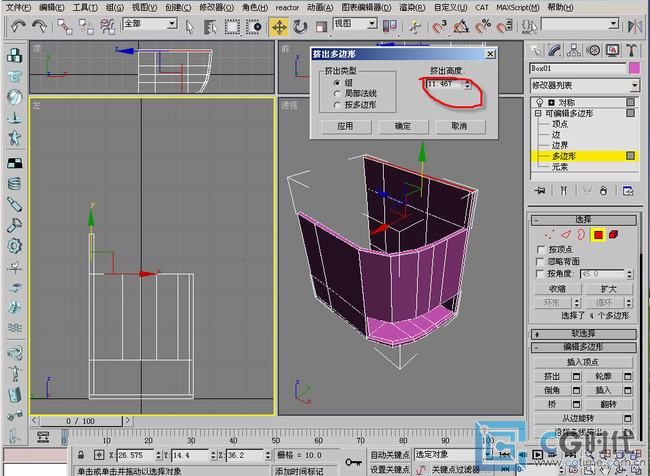Open the Motion command panel tab
650x476 pixels.
click(593, 51)
